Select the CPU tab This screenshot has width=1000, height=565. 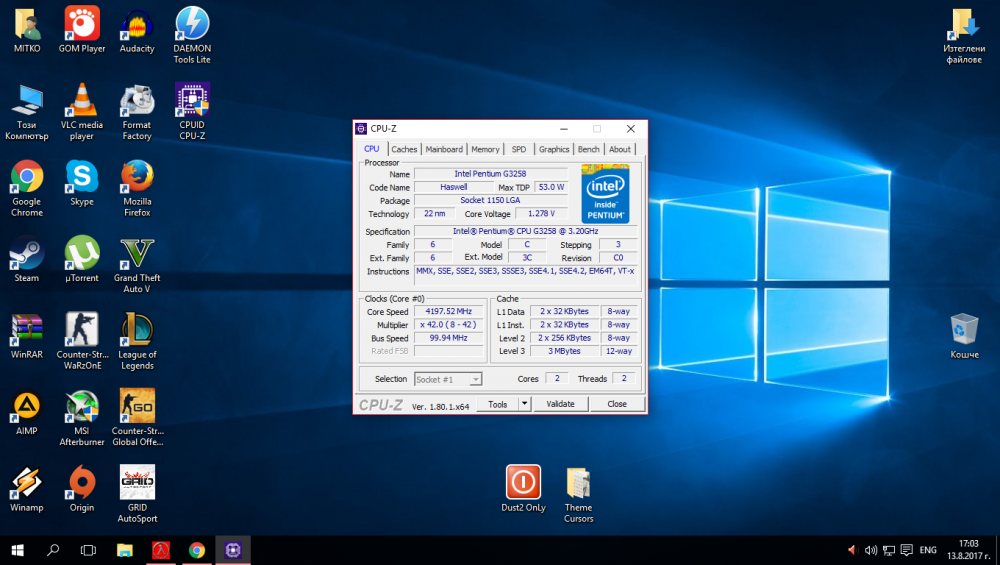(x=372, y=149)
